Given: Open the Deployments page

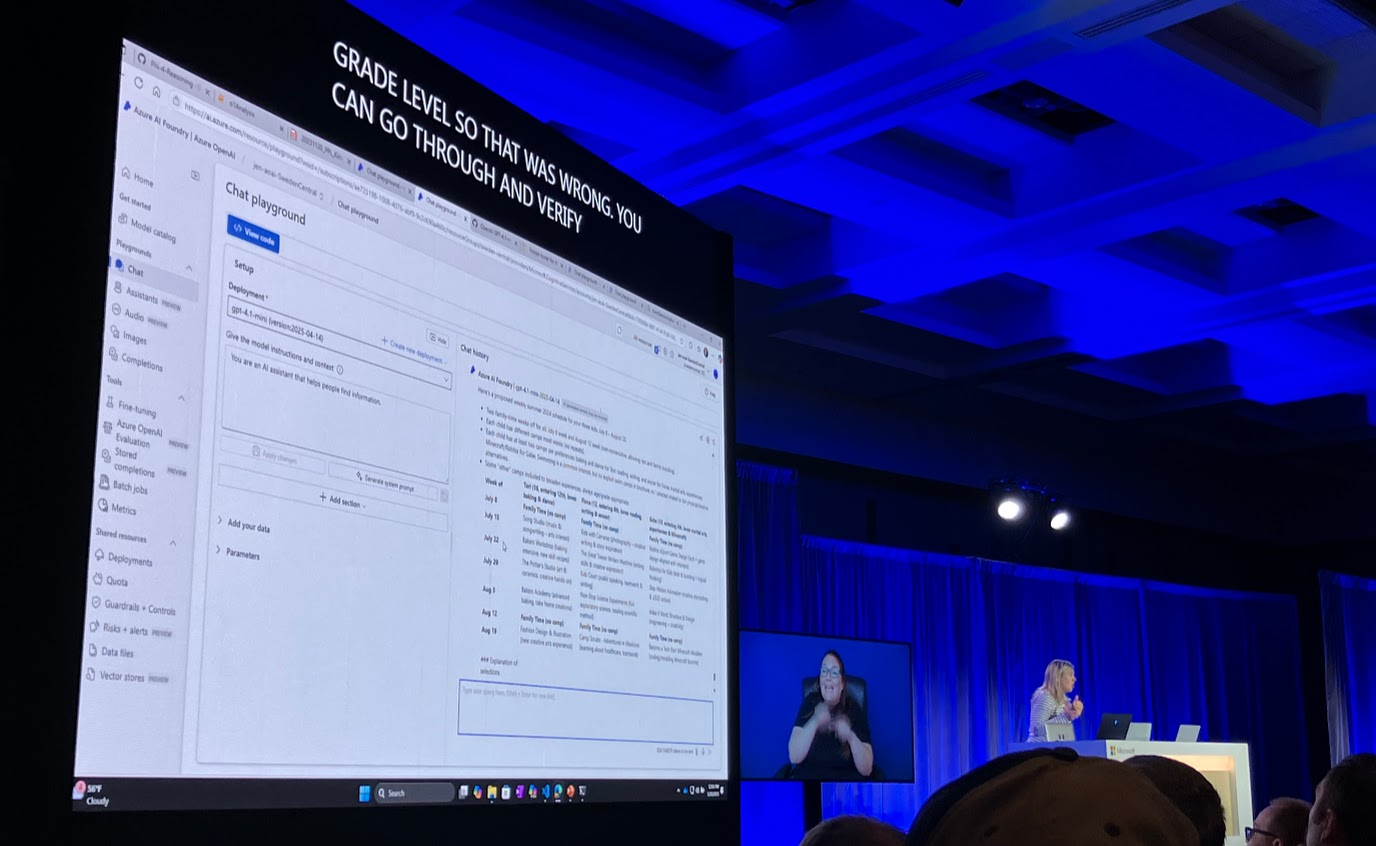Looking at the screenshot, I should click(x=124, y=560).
